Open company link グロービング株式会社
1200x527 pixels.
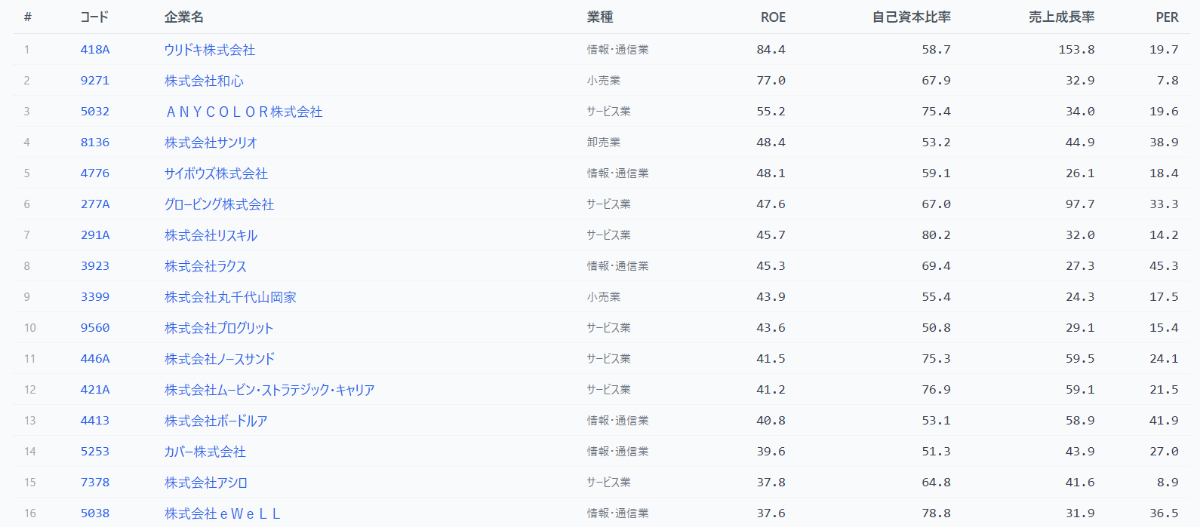click(x=219, y=204)
